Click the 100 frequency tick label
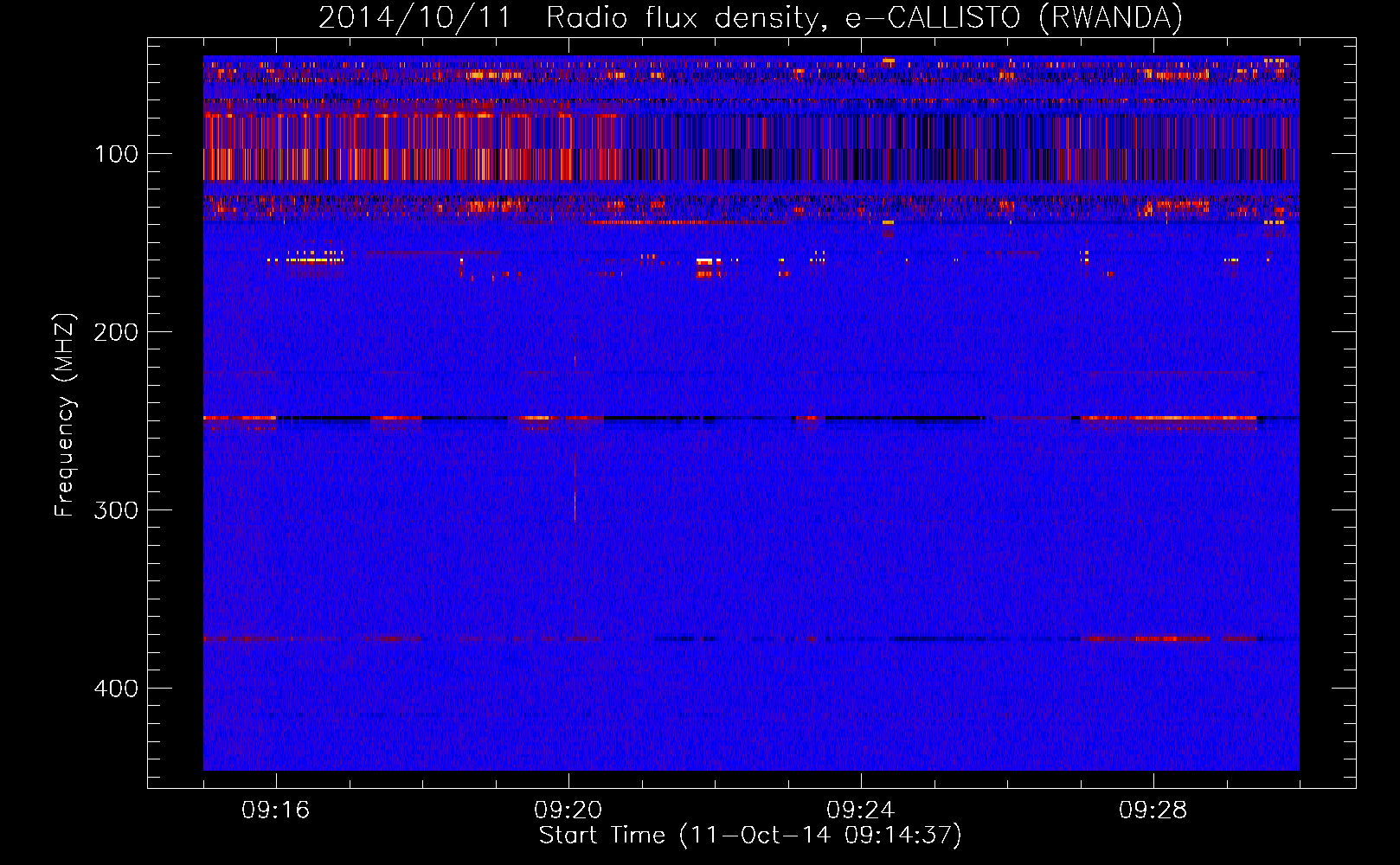This screenshot has height=865, width=1400. point(117,154)
